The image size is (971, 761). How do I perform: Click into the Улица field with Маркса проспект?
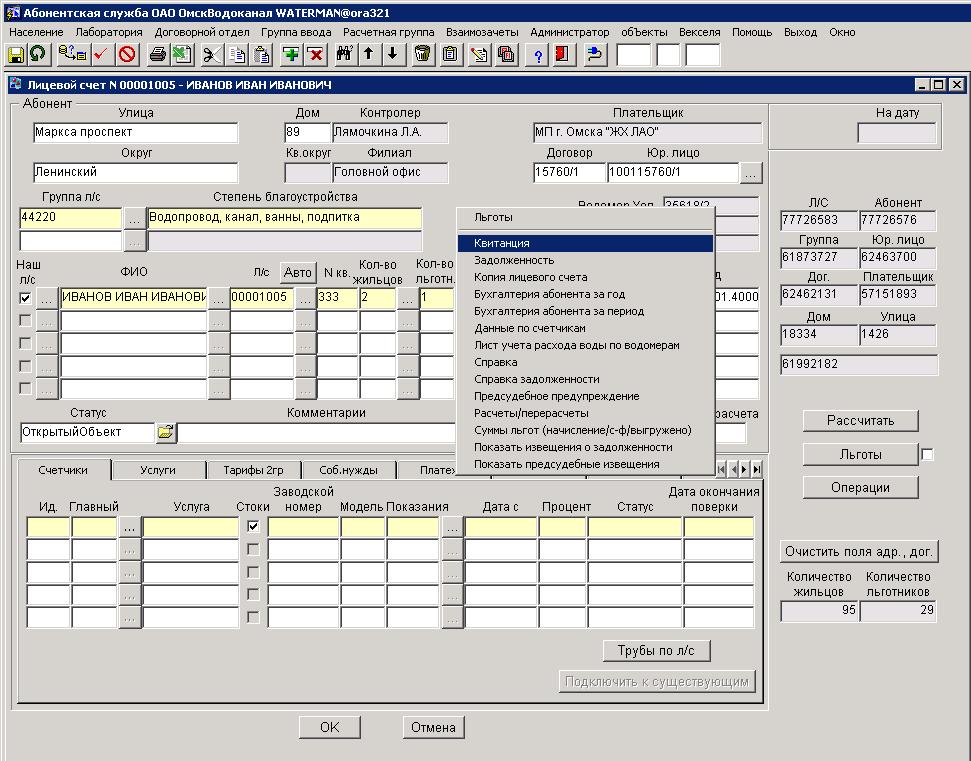click(135, 133)
